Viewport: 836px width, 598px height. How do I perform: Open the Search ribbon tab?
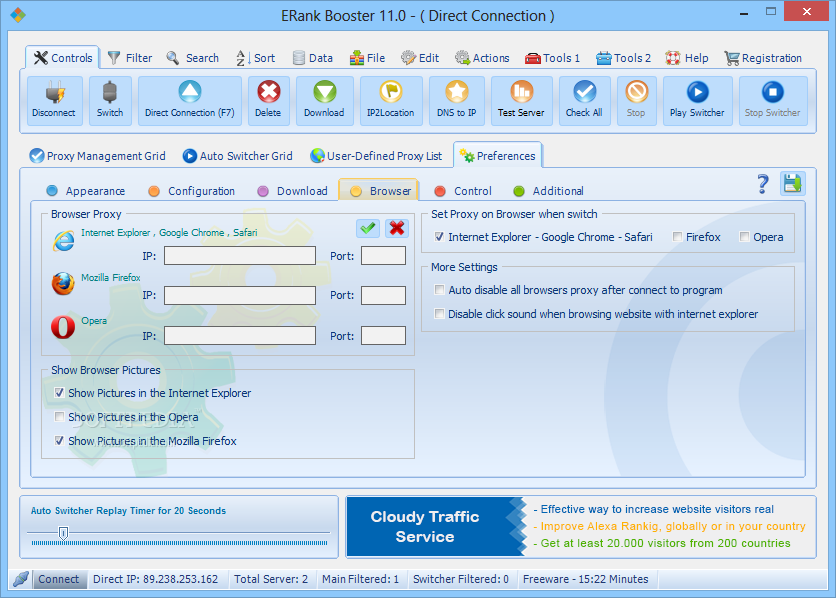click(x=192, y=58)
